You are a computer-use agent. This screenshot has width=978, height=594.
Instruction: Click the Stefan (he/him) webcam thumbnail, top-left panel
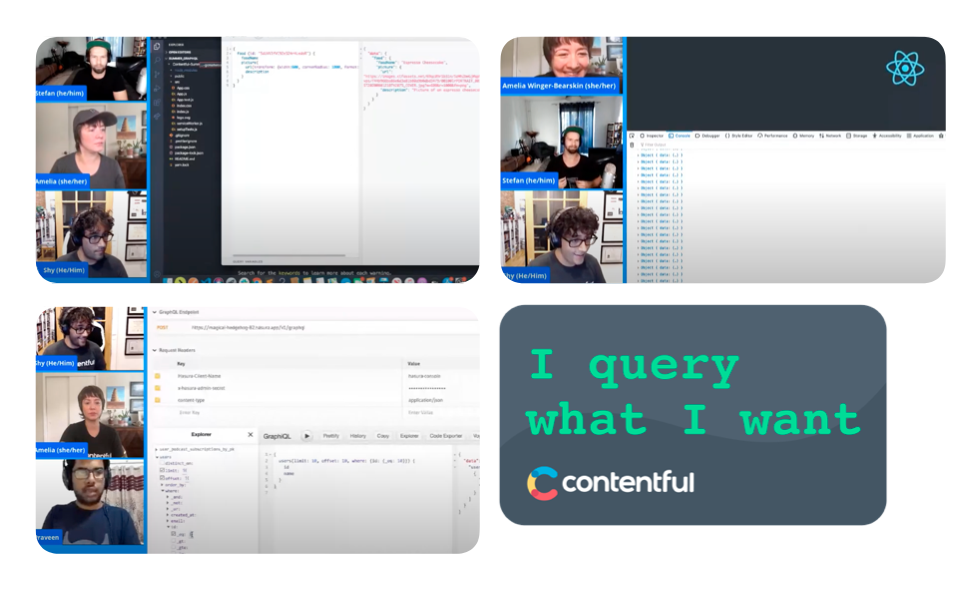[91, 69]
